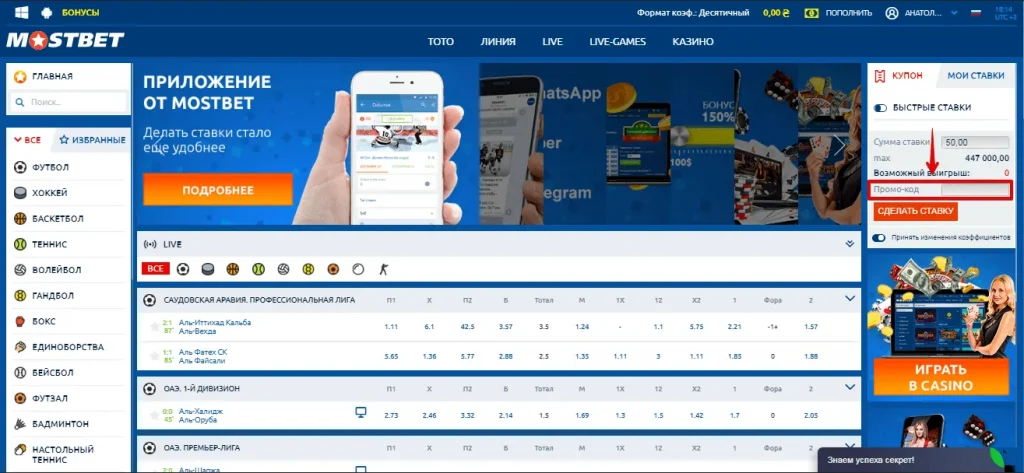Filter live events by yellow handball icon
Viewport: 1024px width, 473px height.
tap(308, 269)
